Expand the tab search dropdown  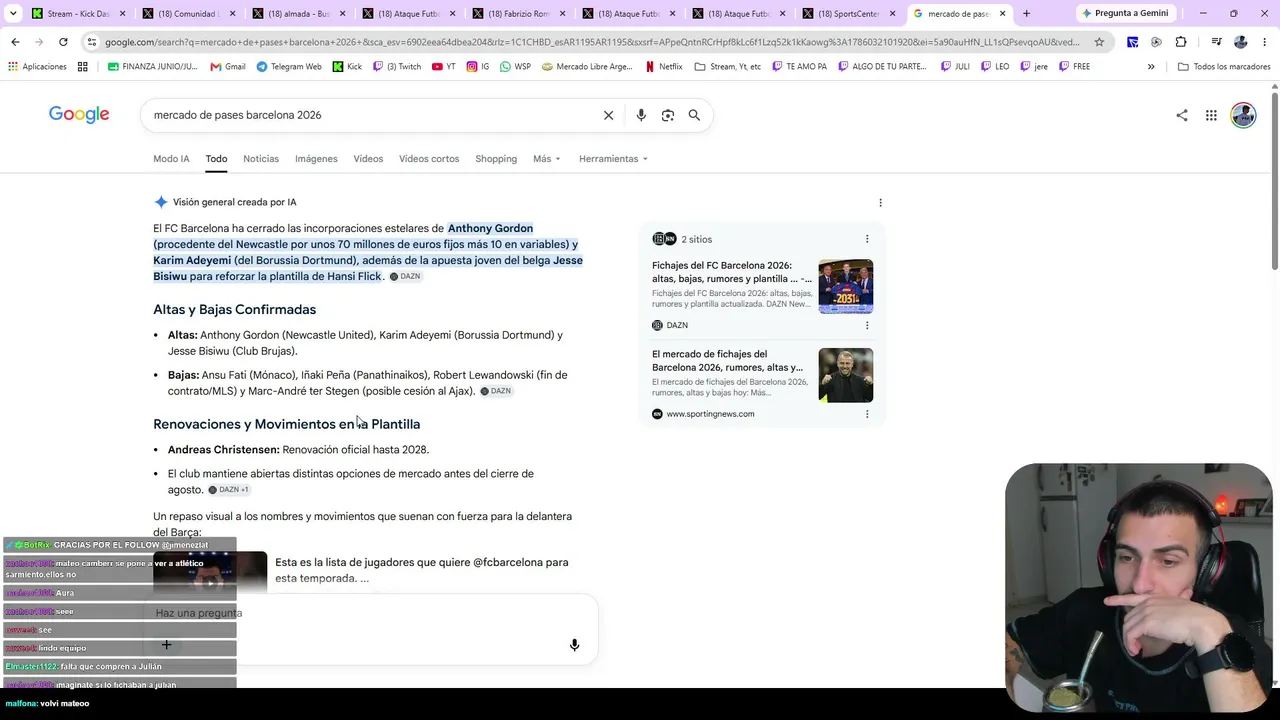[x=13, y=13]
